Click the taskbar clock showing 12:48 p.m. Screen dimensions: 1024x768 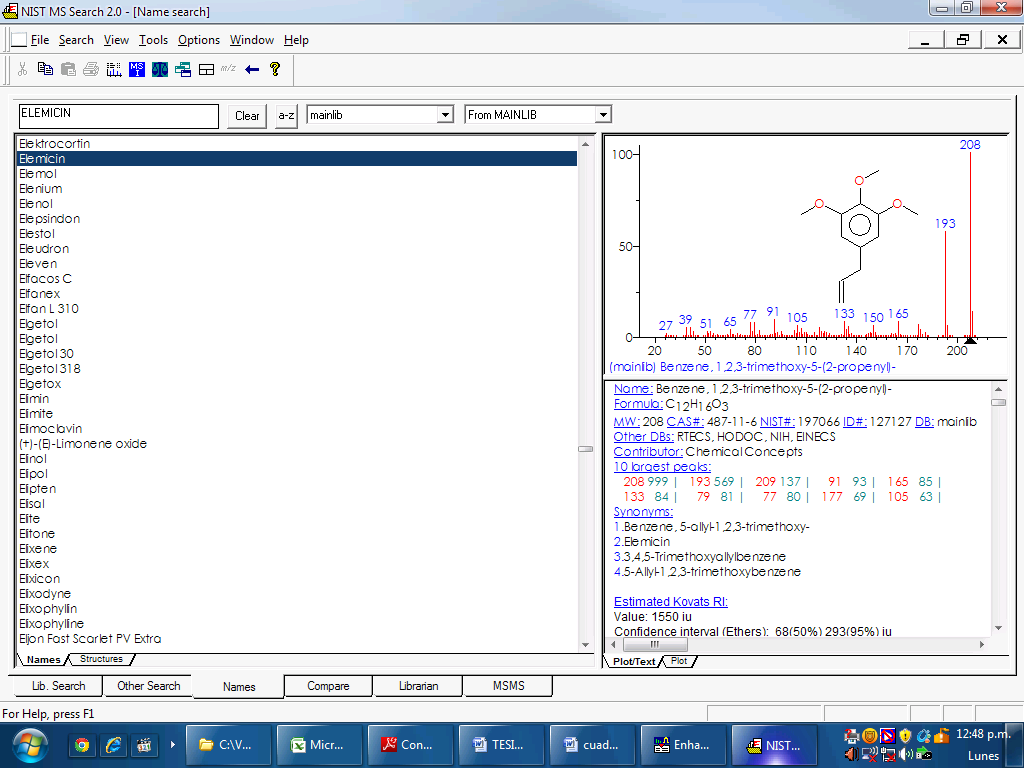click(982, 734)
